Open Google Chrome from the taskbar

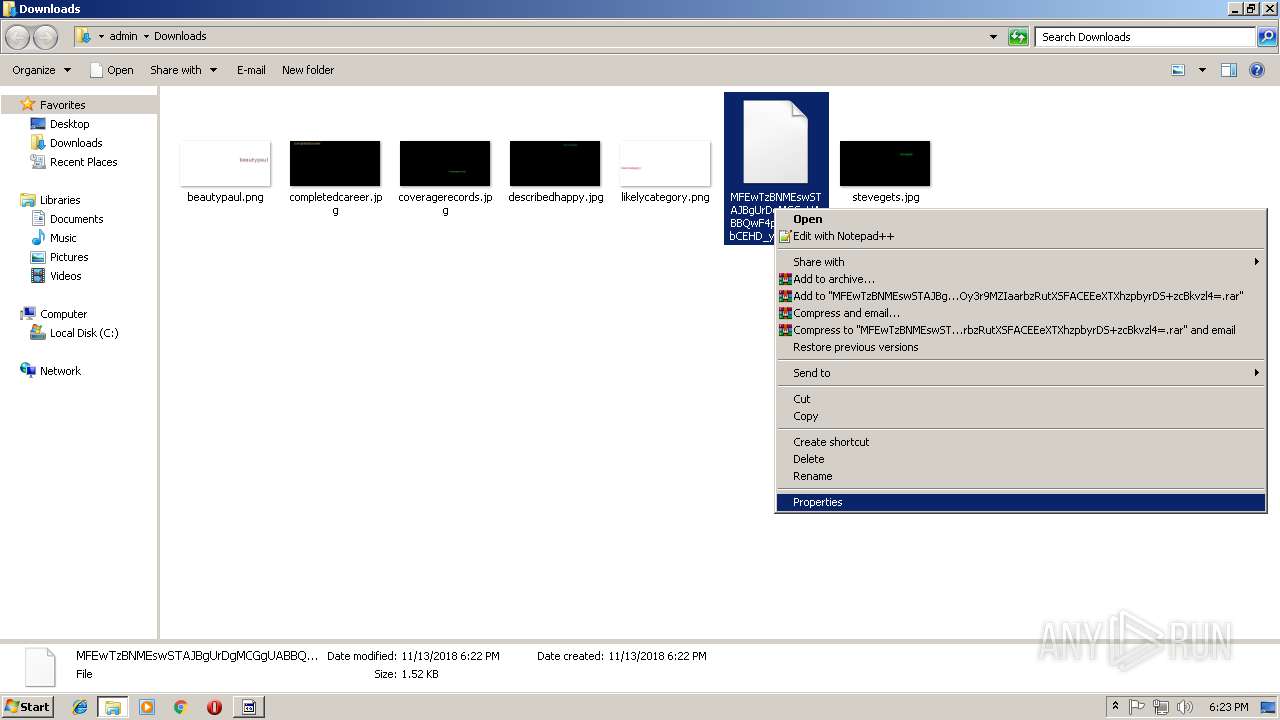(x=180, y=707)
